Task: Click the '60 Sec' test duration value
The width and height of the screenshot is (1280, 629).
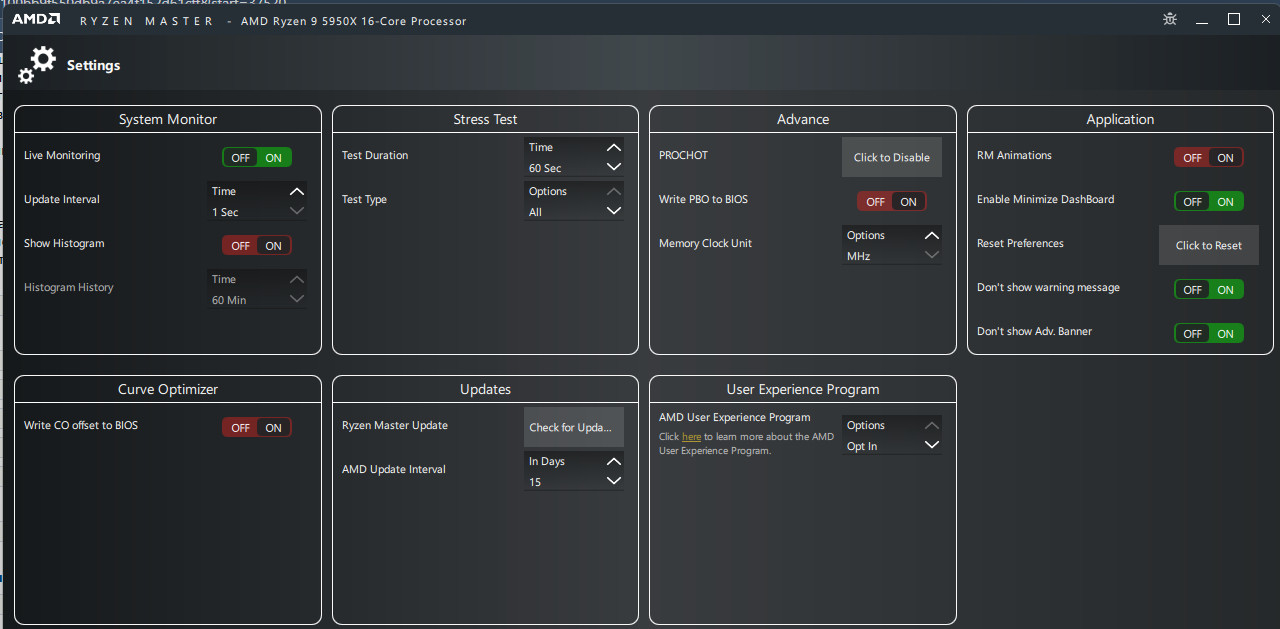Action: tap(545, 169)
